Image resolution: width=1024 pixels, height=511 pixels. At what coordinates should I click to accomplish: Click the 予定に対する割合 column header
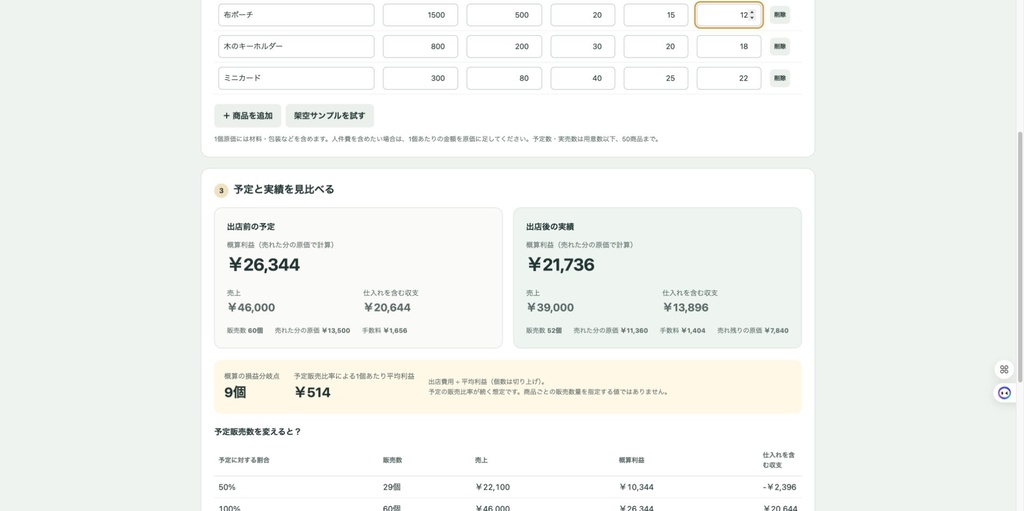pyautogui.click(x=244, y=460)
